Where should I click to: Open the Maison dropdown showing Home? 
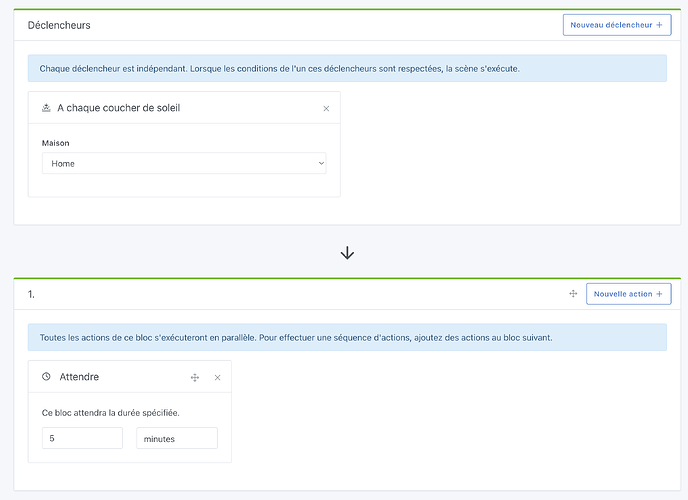point(184,163)
